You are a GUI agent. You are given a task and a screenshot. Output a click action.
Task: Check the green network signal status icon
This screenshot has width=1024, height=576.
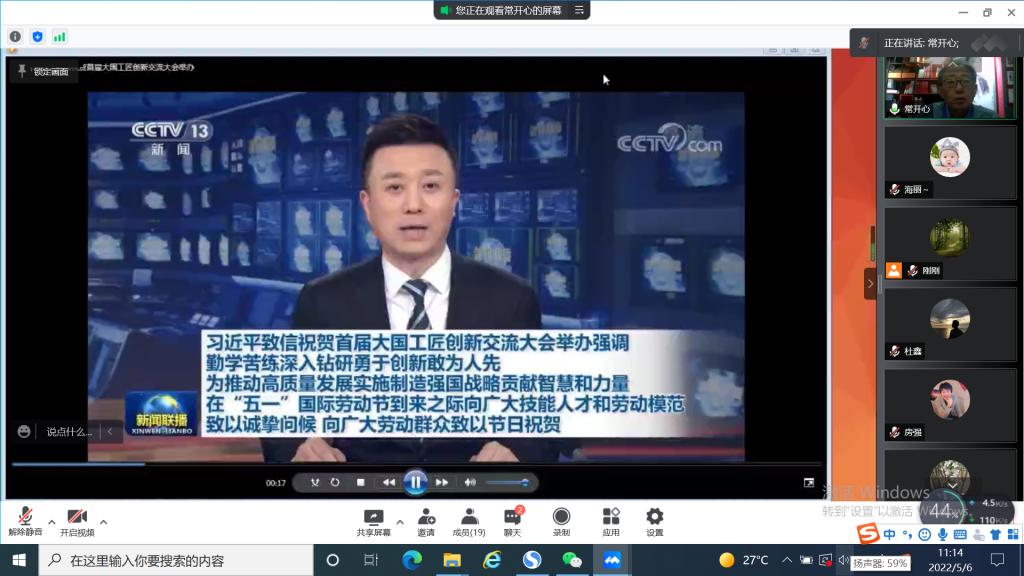[60, 37]
